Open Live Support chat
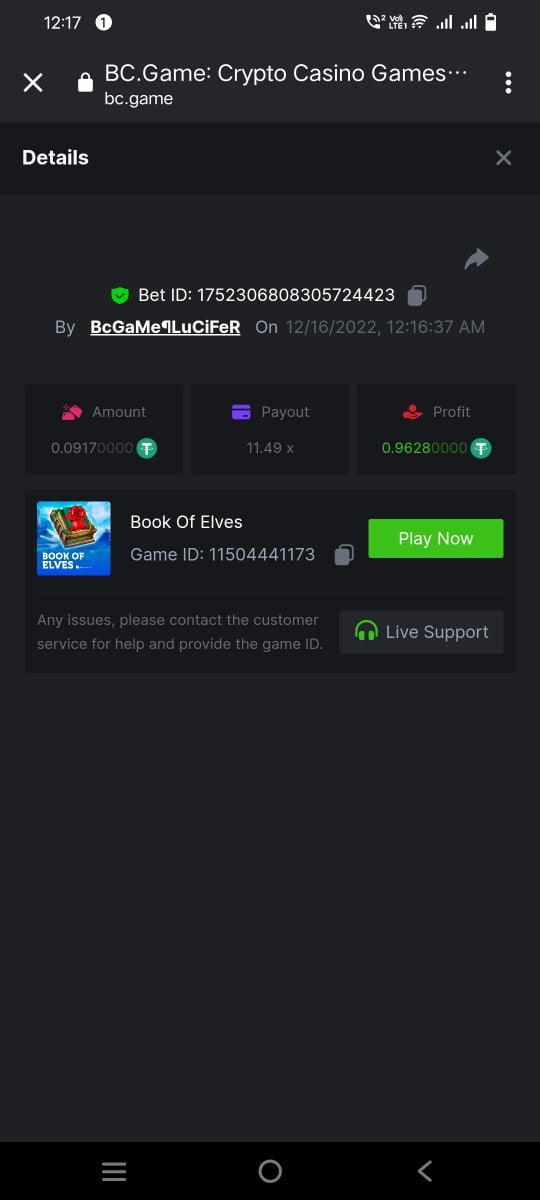The height and width of the screenshot is (1200, 540). [421, 632]
